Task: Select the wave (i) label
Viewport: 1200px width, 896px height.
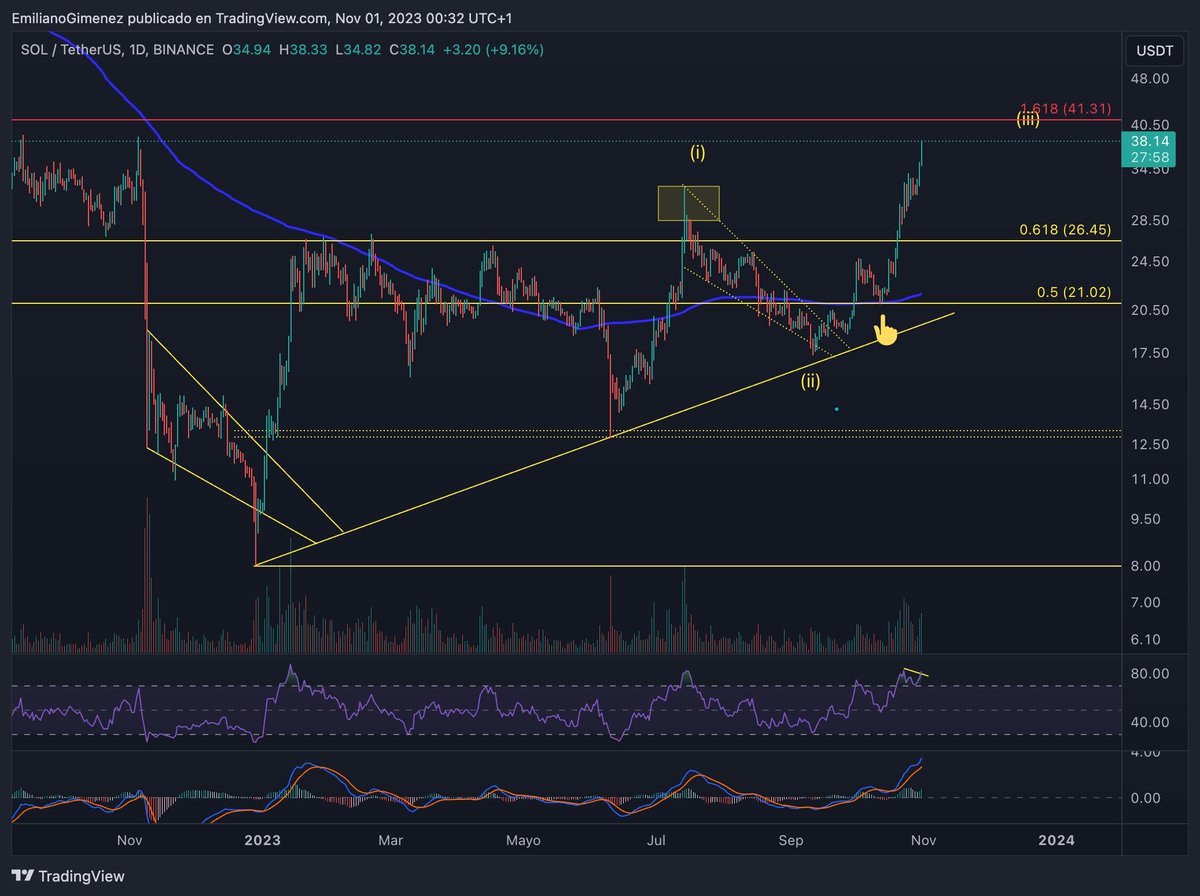Action: (697, 154)
